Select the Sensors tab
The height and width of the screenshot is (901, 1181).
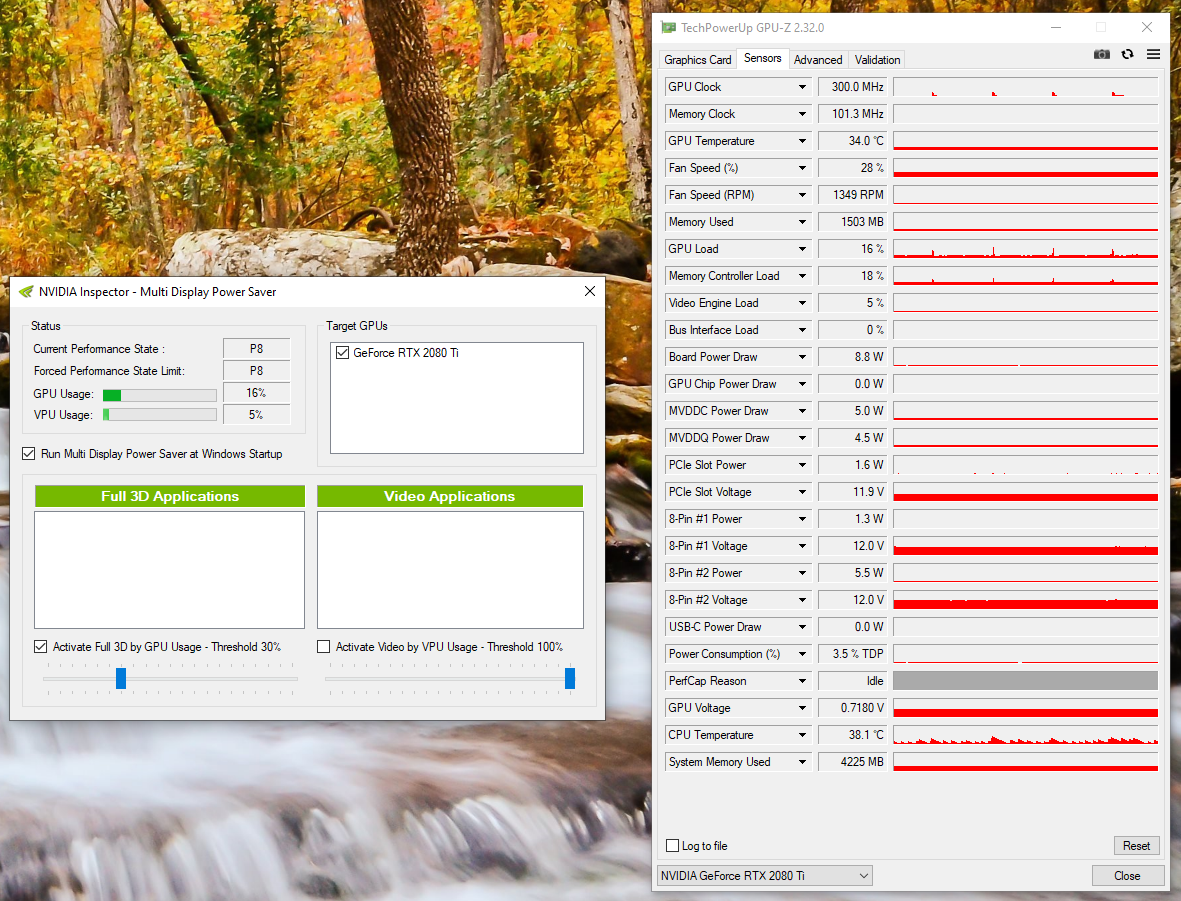point(762,58)
